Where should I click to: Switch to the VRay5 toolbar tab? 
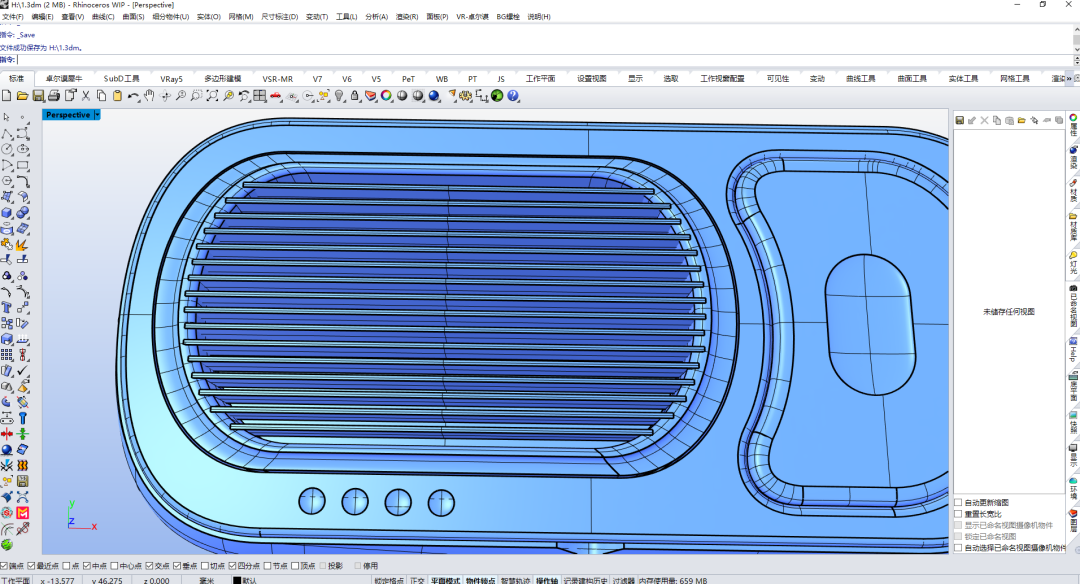coord(171,78)
